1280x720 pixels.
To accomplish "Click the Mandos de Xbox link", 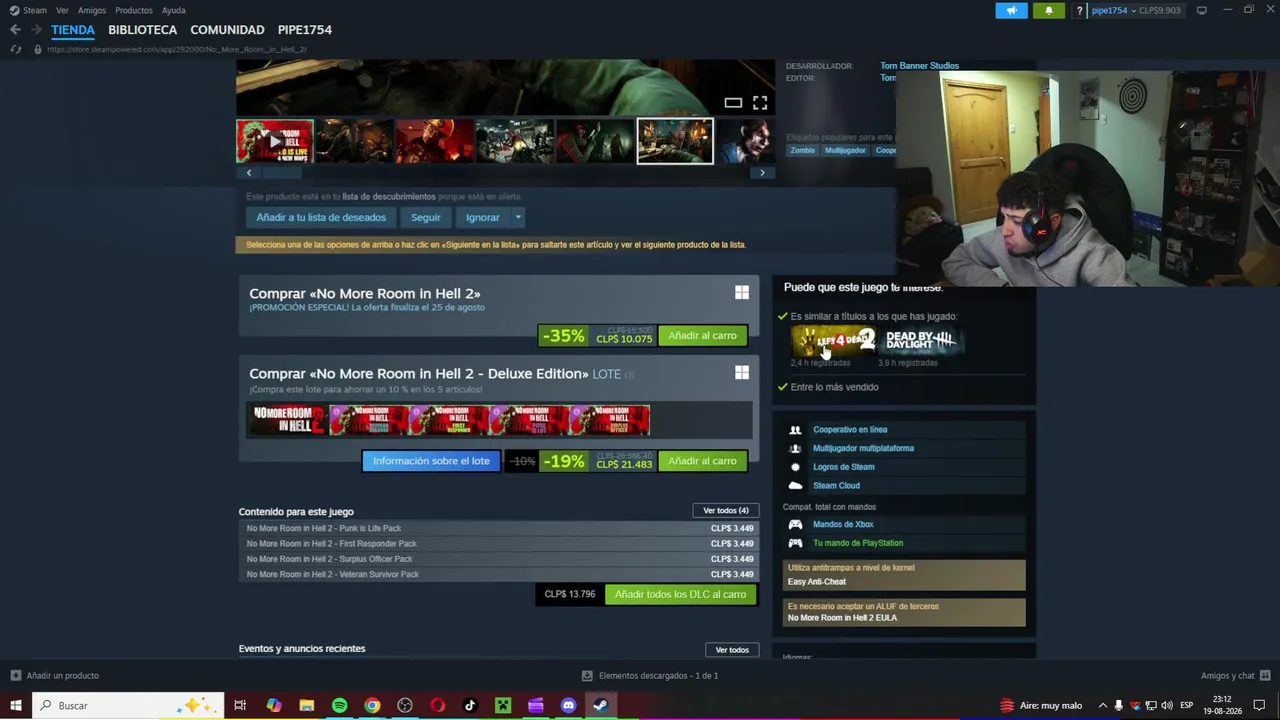I will tap(843, 524).
